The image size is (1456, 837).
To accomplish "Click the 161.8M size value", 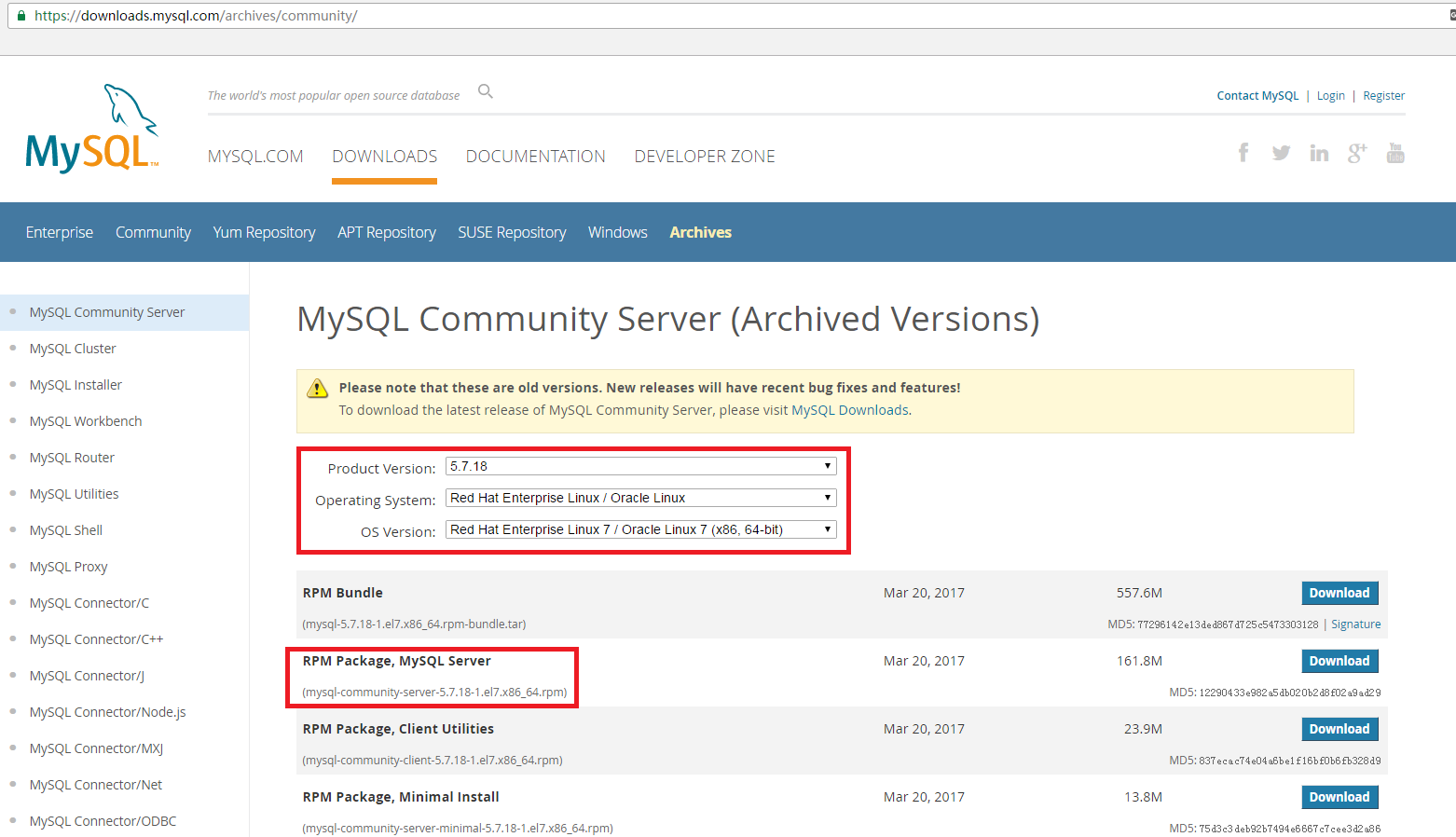I will (1139, 661).
